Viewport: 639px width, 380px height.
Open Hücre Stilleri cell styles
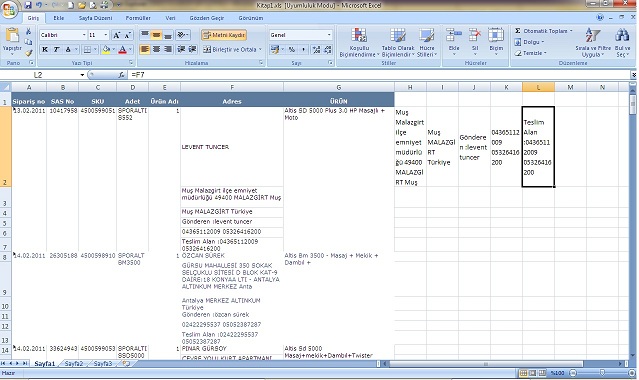point(427,42)
